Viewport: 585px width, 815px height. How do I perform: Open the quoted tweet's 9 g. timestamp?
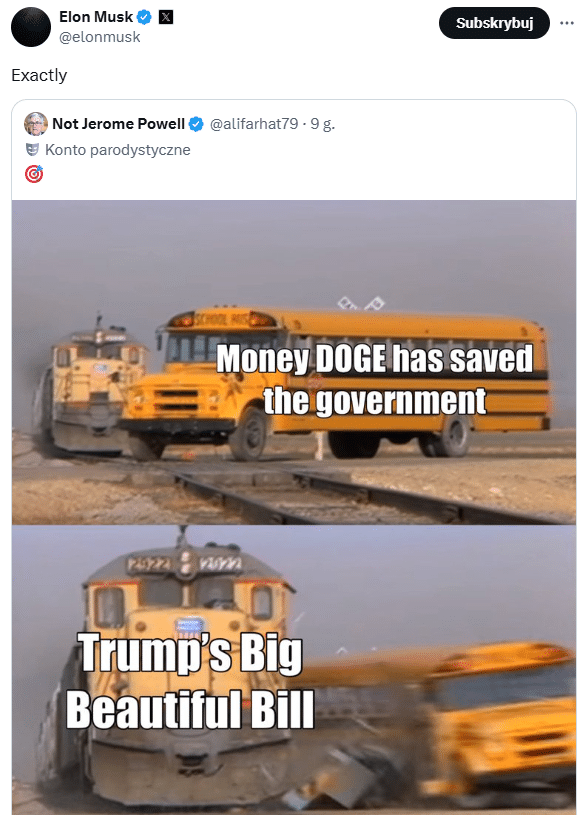point(322,124)
